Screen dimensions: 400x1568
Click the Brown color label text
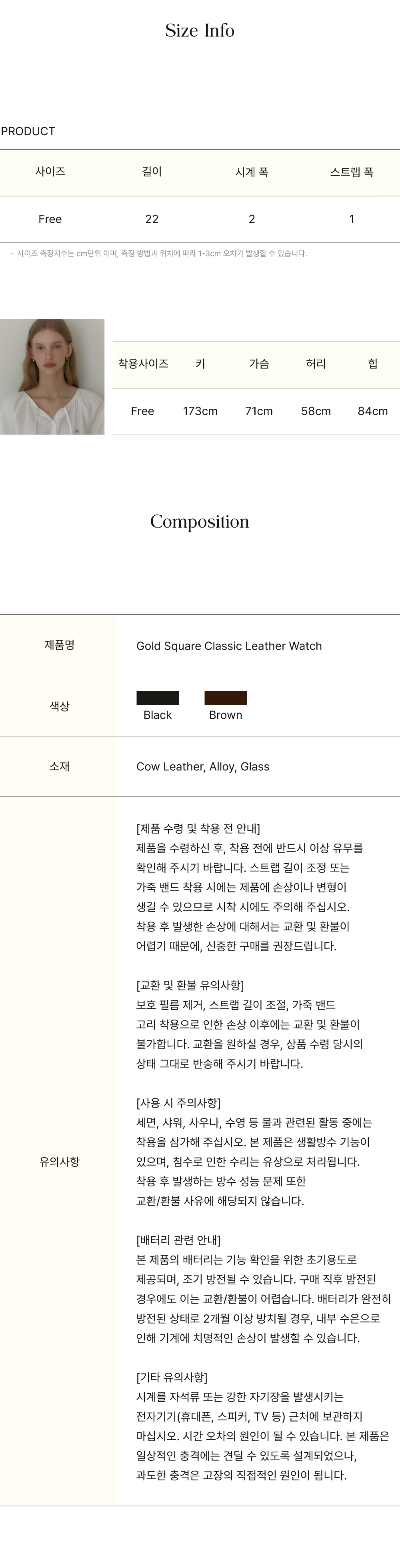tap(225, 715)
